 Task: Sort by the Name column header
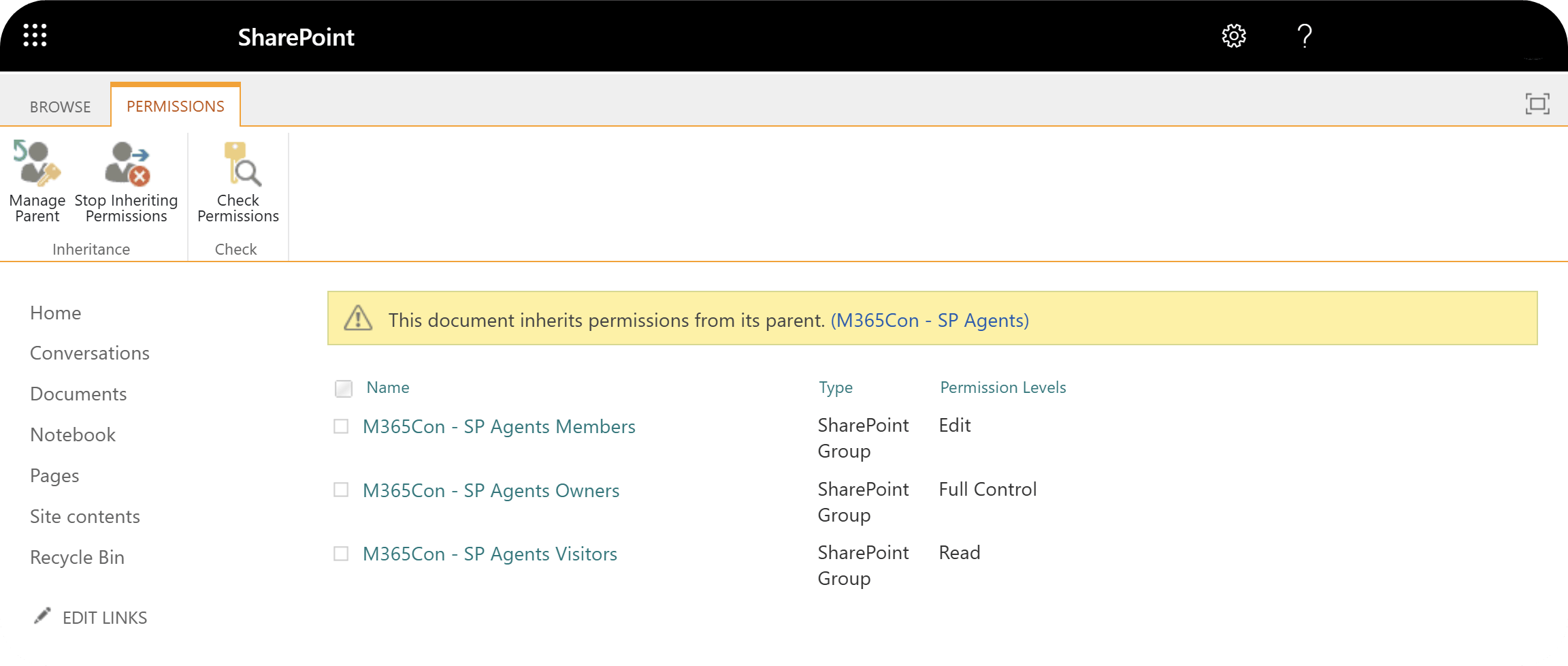(387, 387)
